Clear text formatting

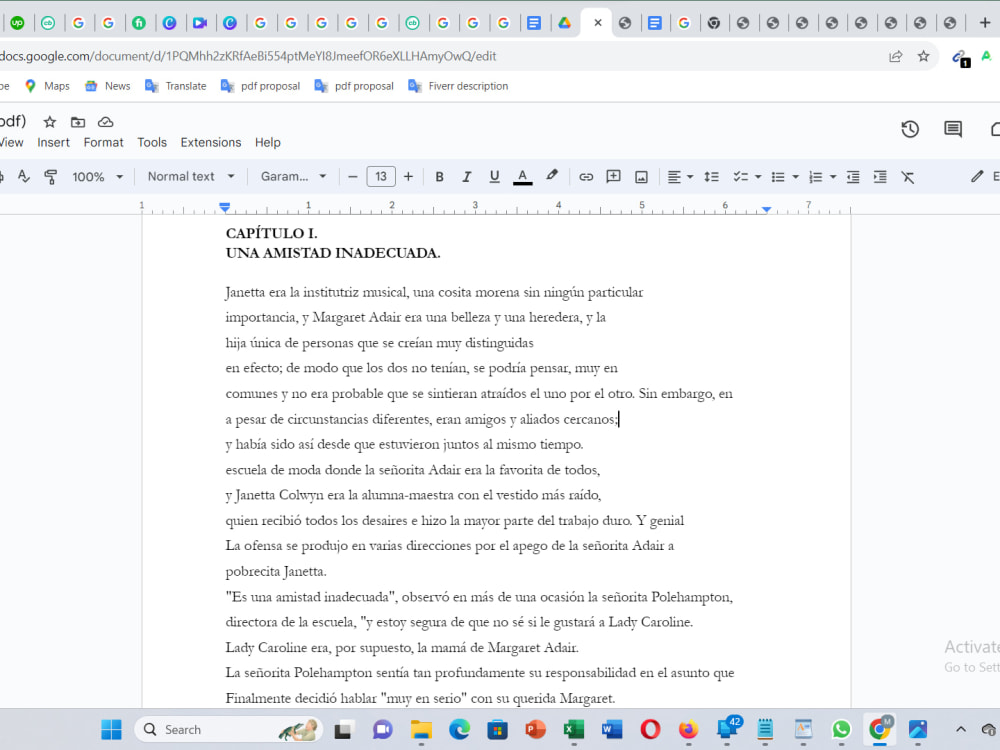(908, 177)
